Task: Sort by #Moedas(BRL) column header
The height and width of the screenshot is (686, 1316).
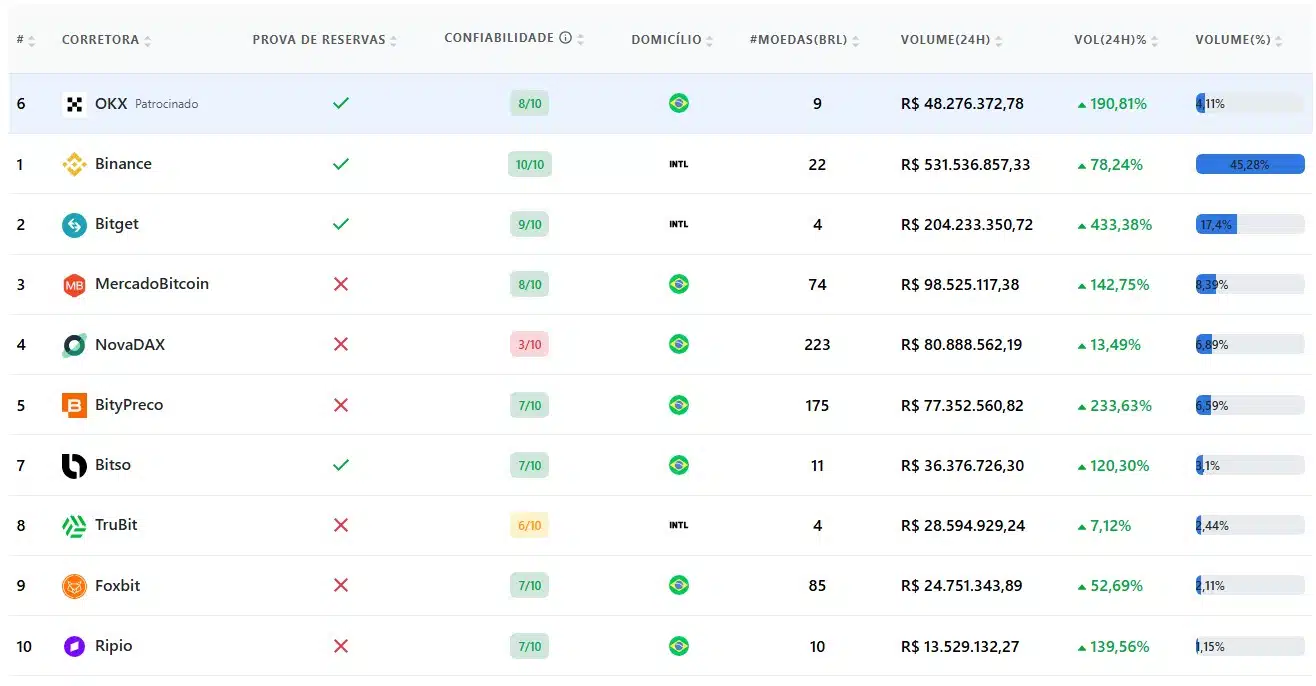Action: point(805,40)
